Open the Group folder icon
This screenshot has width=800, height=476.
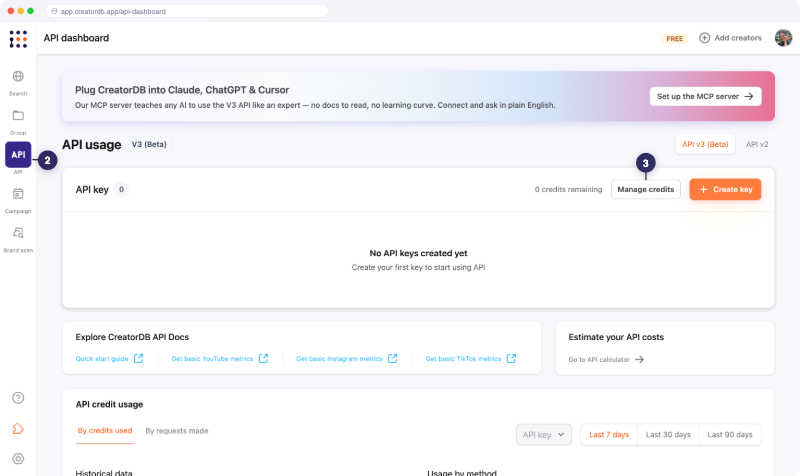(x=18, y=115)
